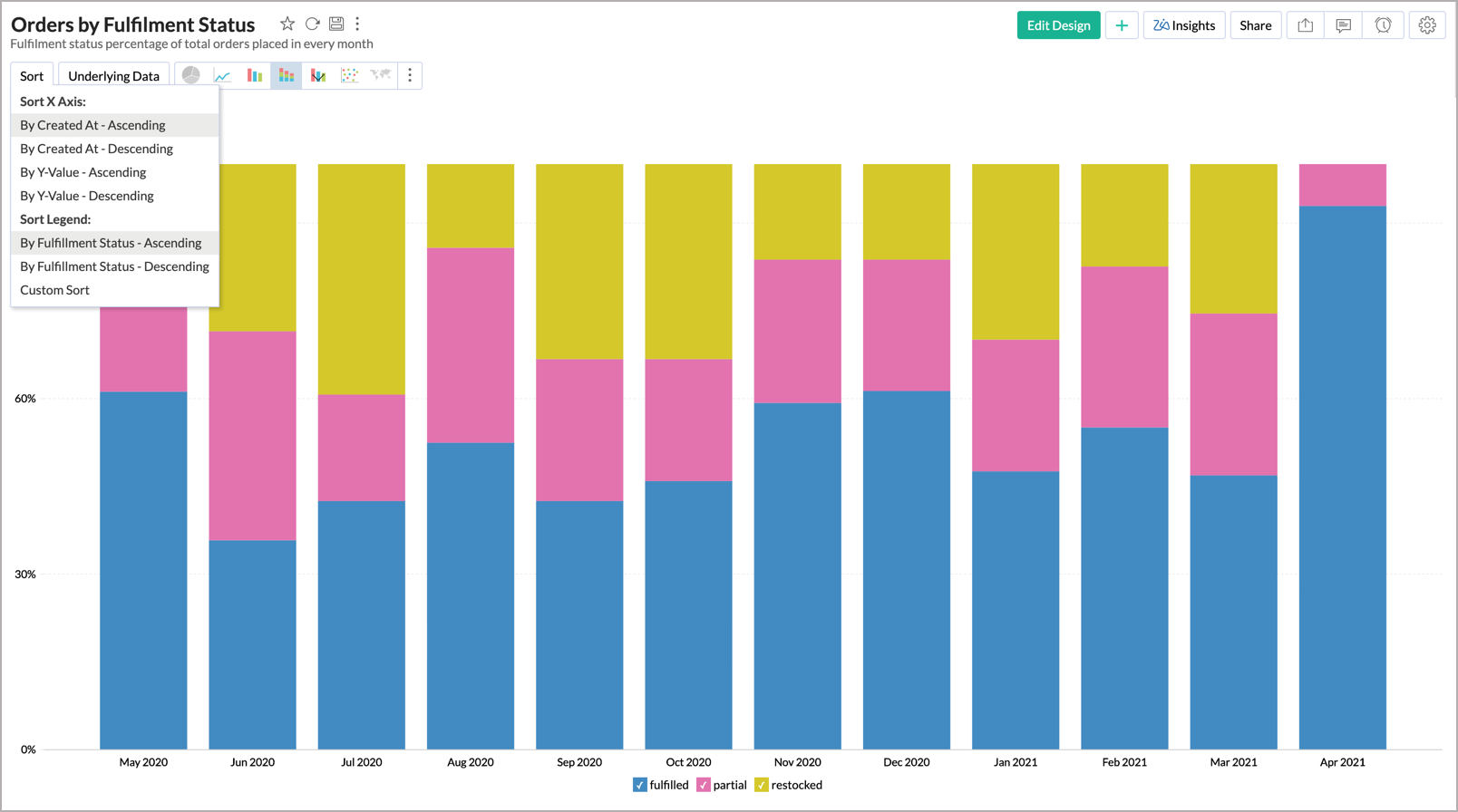Switch to pie chart type
The image size is (1458, 812).
coord(190,75)
